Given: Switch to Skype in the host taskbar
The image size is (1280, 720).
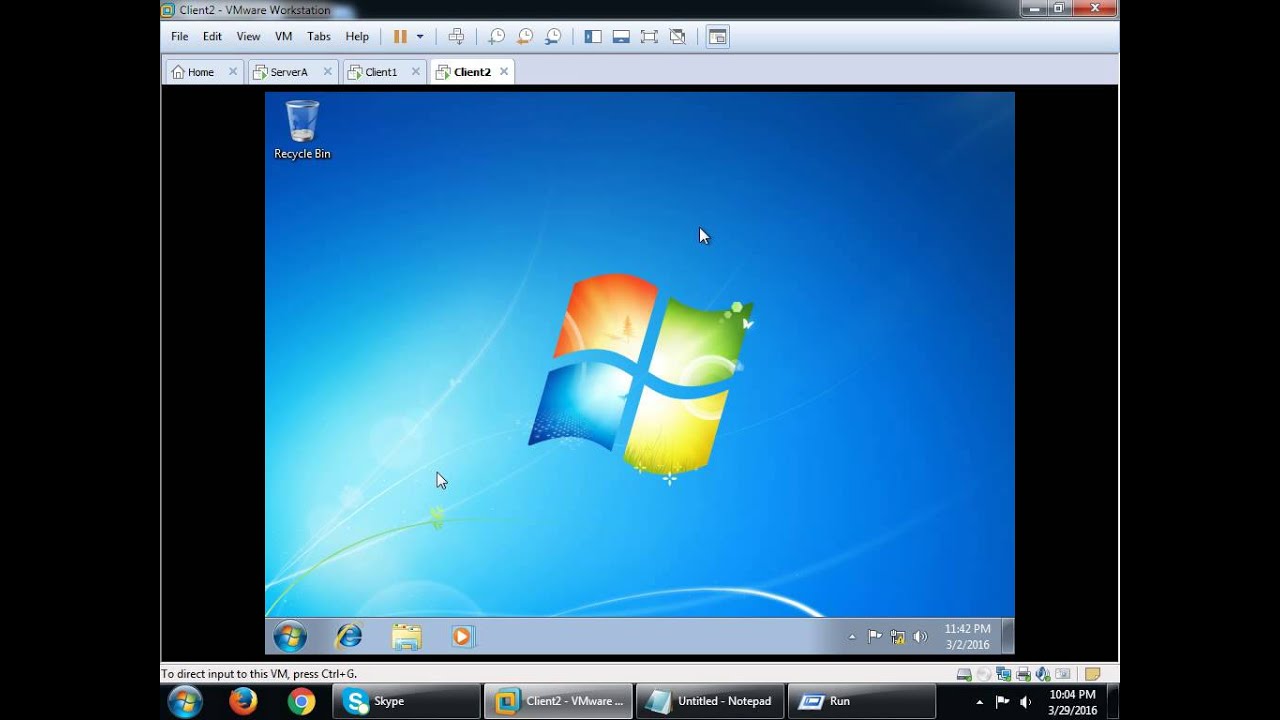Looking at the screenshot, I should [406, 702].
